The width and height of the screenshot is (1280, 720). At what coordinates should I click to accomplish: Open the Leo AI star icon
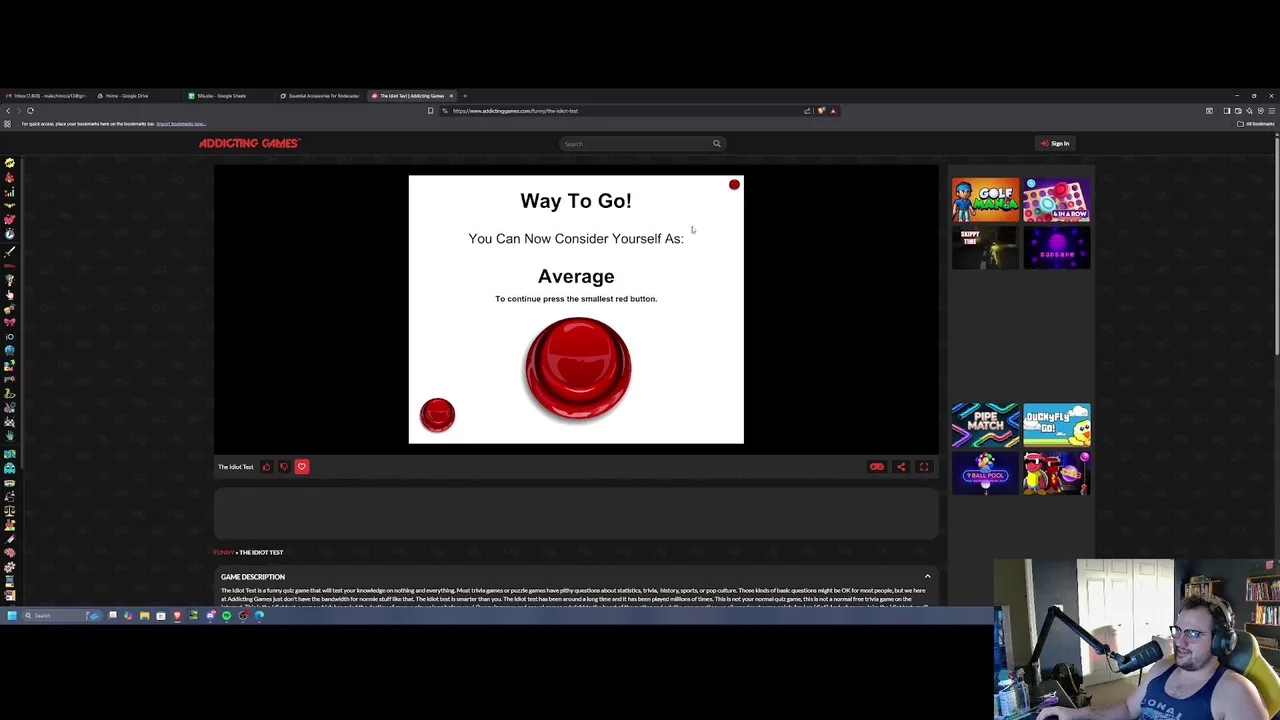coord(1249,111)
